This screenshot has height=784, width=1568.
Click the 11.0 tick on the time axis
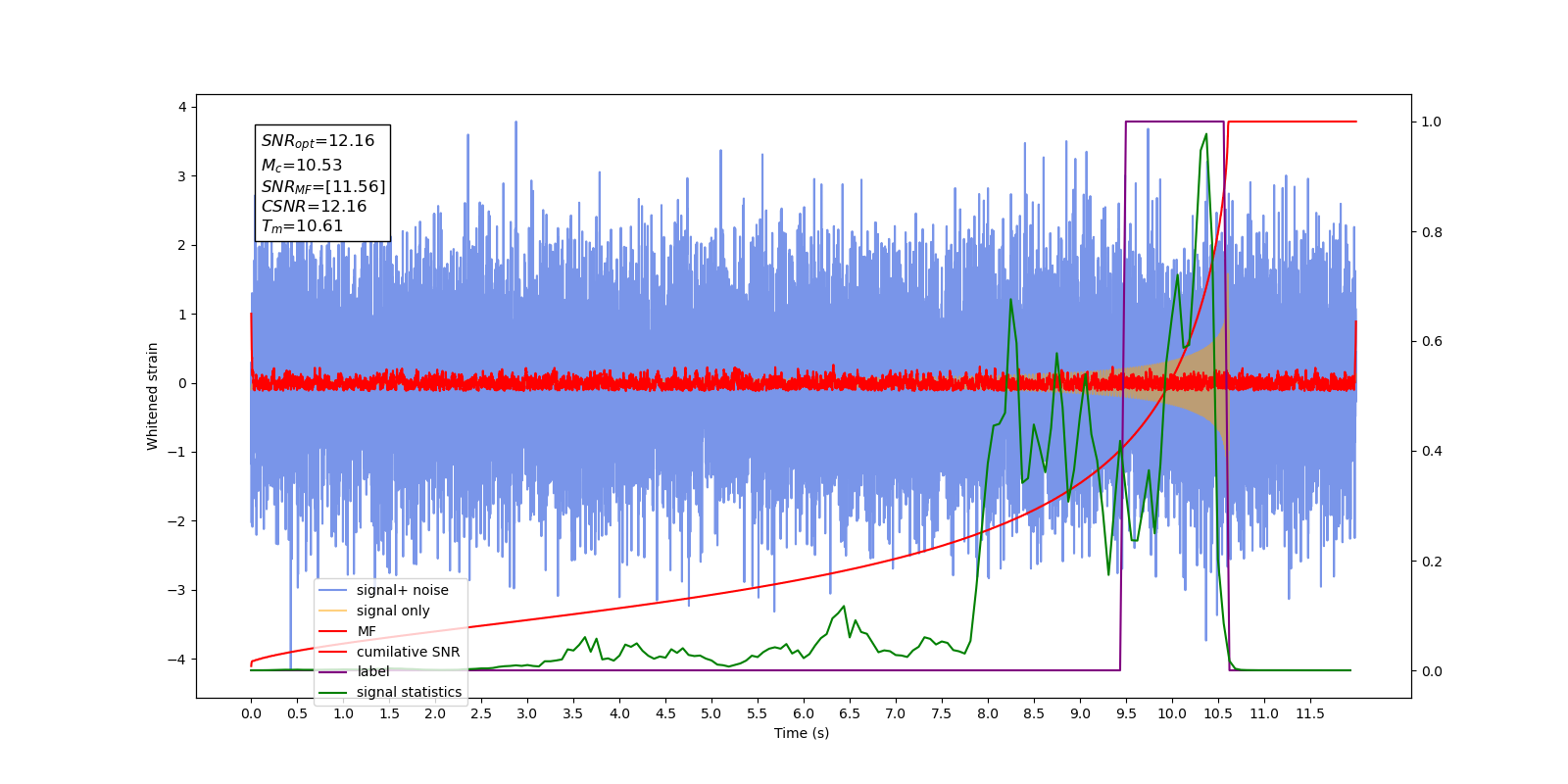click(x=1264, y=713)
